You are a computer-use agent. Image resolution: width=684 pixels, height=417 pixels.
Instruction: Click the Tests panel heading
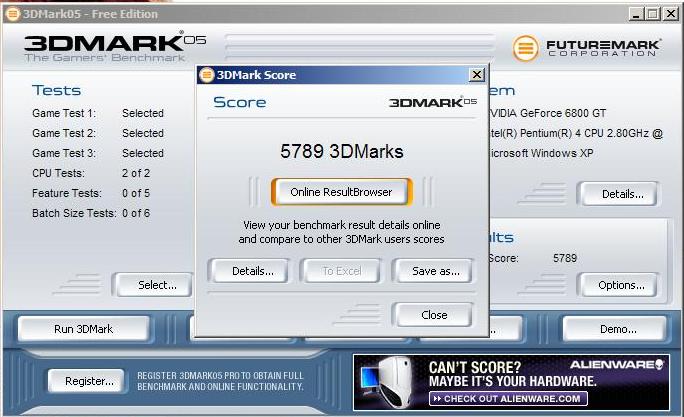pos(56,90)
